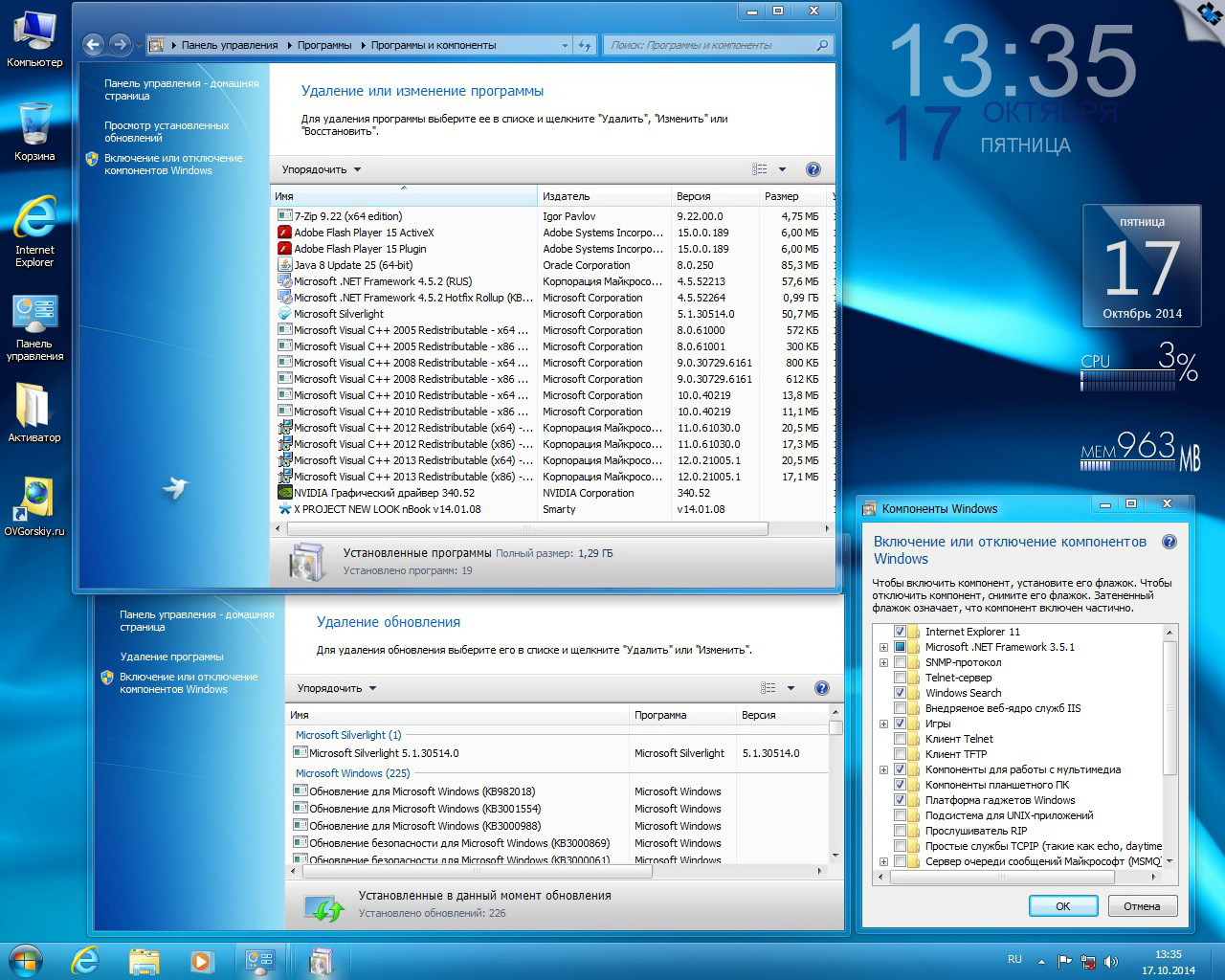Click the Start button orb
Viewport: 1225px width, 980px height.
point(26,961)
